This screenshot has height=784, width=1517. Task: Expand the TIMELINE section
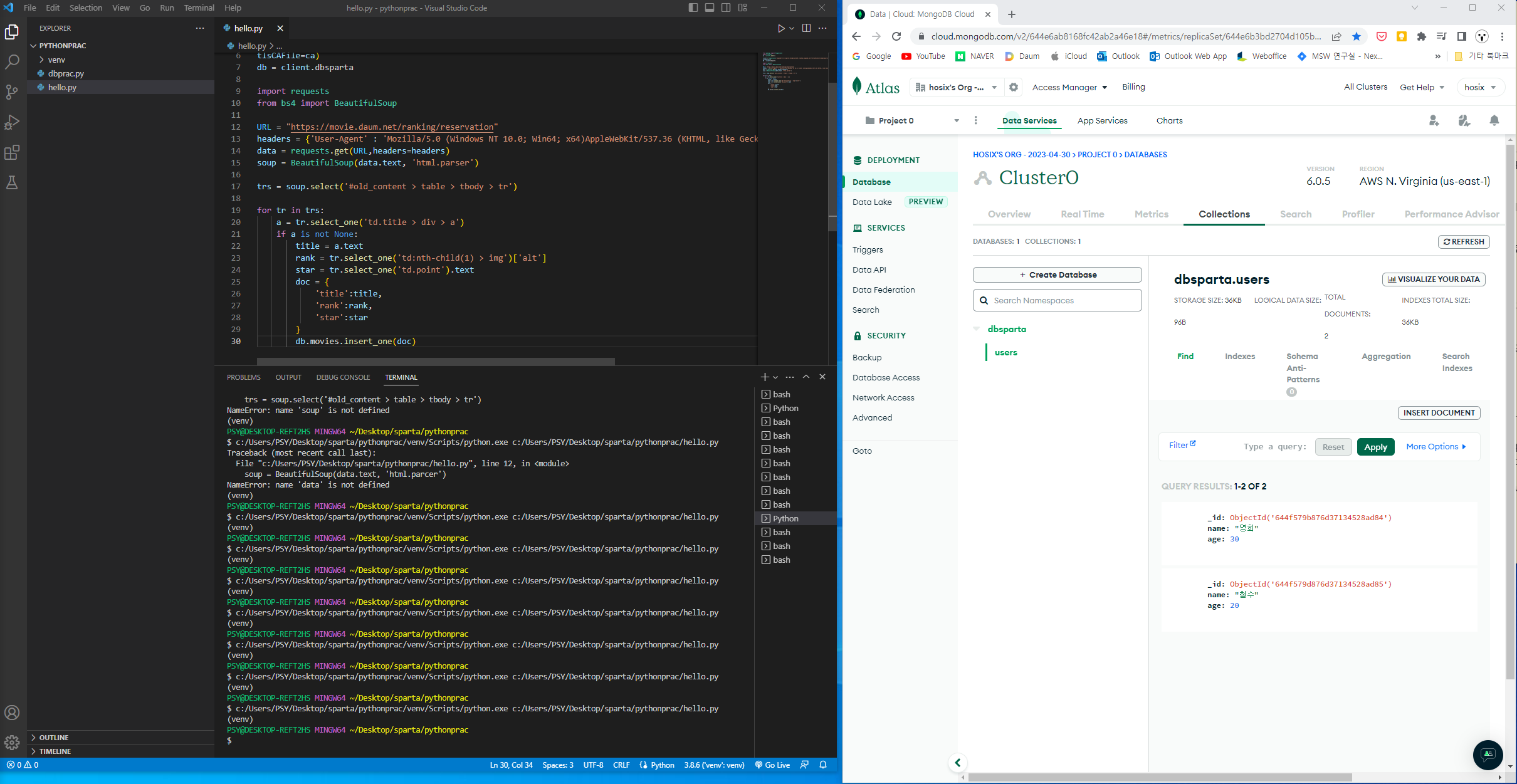pos(55,751)
